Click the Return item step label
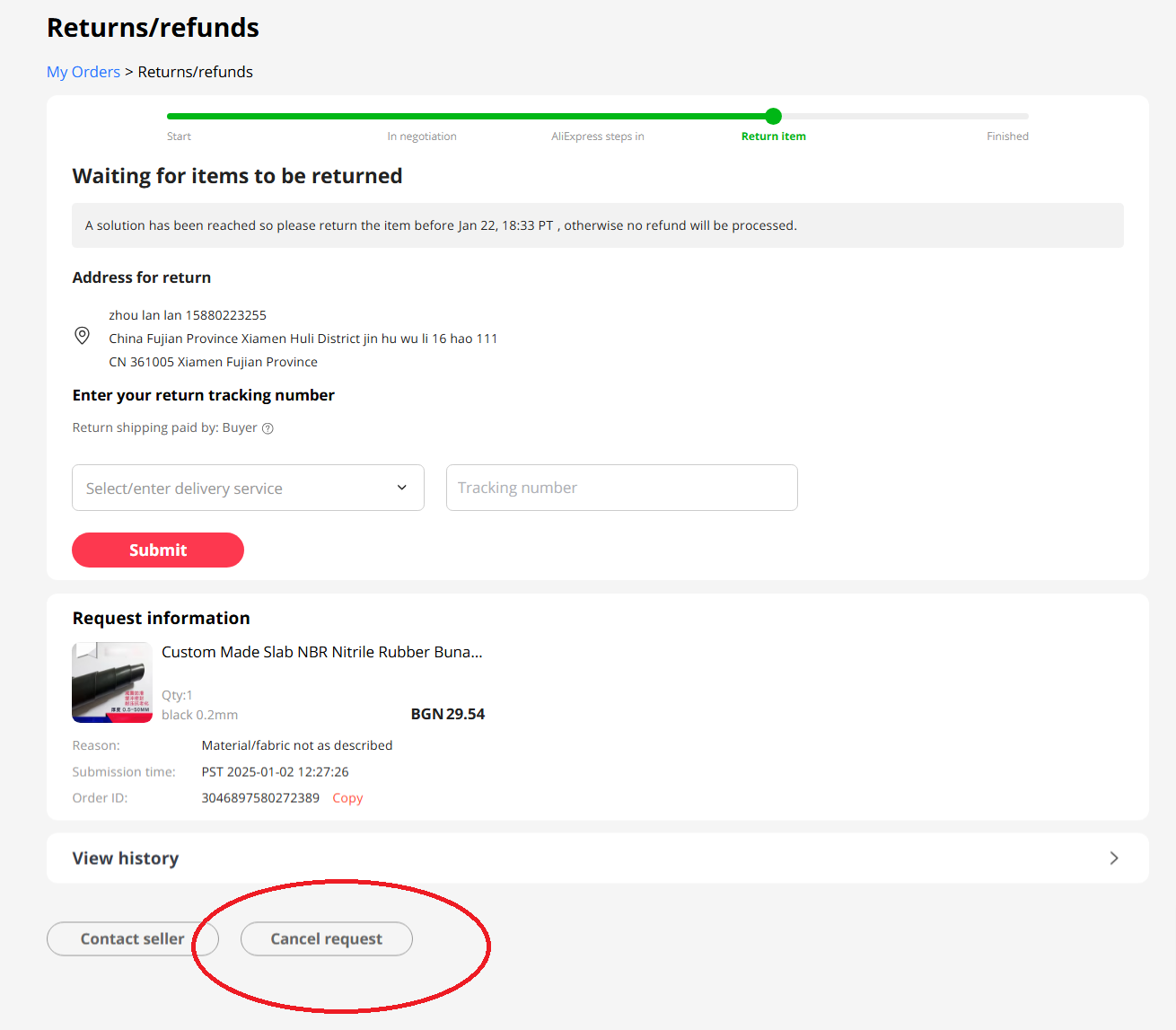 point(774,136)
